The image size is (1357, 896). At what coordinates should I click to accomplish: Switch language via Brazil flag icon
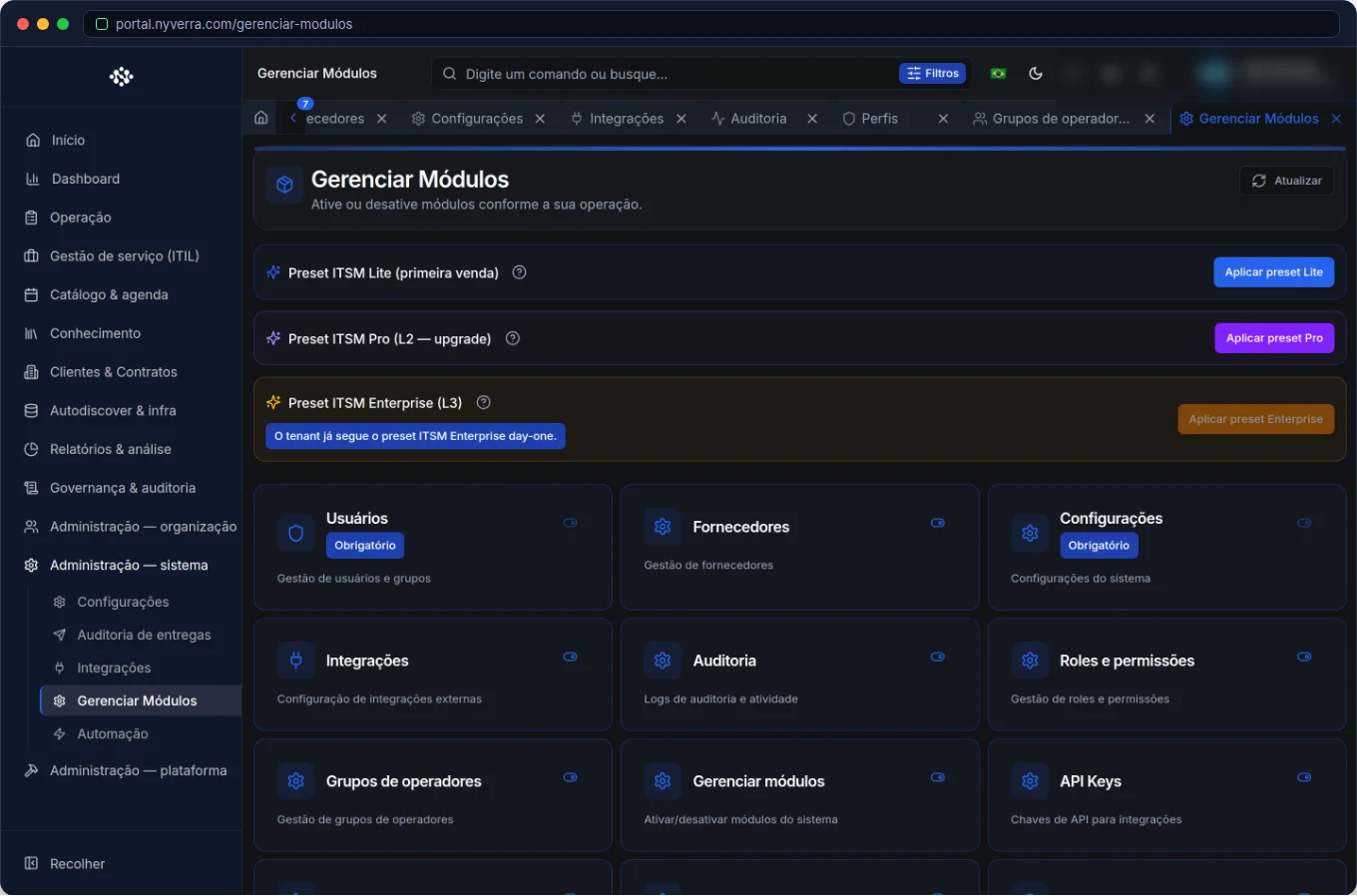(x=998, y=74)
